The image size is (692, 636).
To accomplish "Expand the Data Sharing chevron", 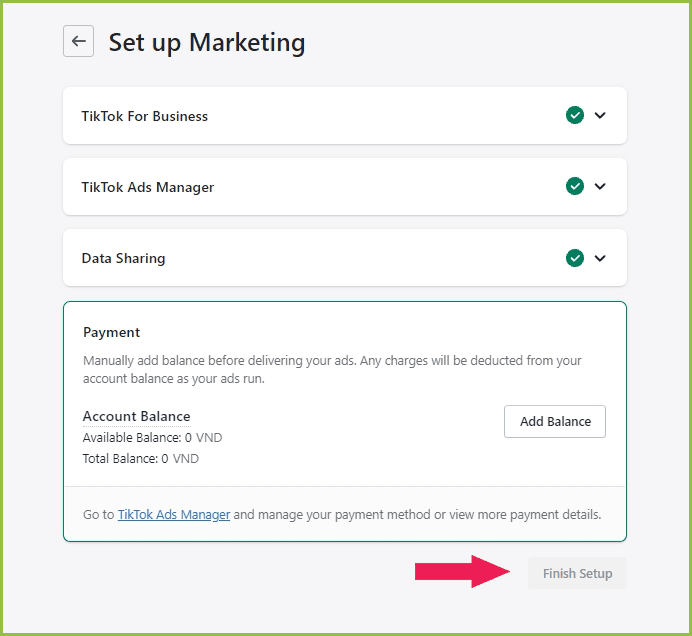I will (x=600, y=258).
